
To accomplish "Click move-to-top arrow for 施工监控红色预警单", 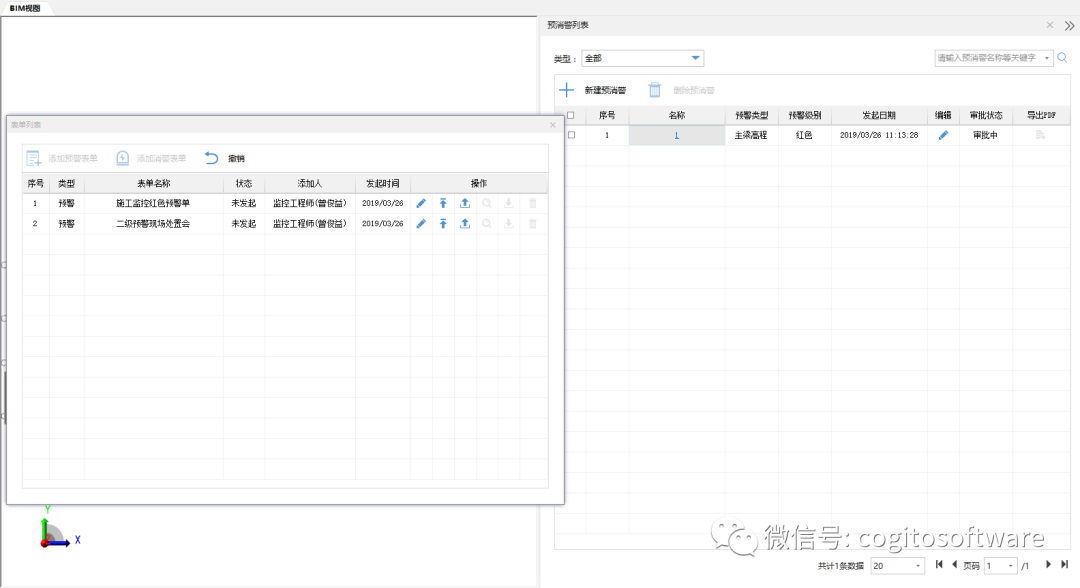I will point(444,203).
